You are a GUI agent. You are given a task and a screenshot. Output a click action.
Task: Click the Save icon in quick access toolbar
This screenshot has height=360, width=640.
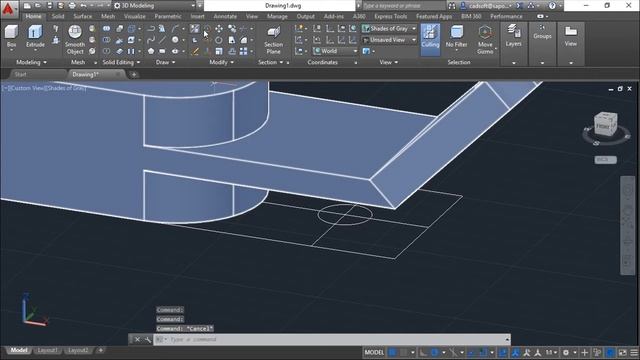49,6
